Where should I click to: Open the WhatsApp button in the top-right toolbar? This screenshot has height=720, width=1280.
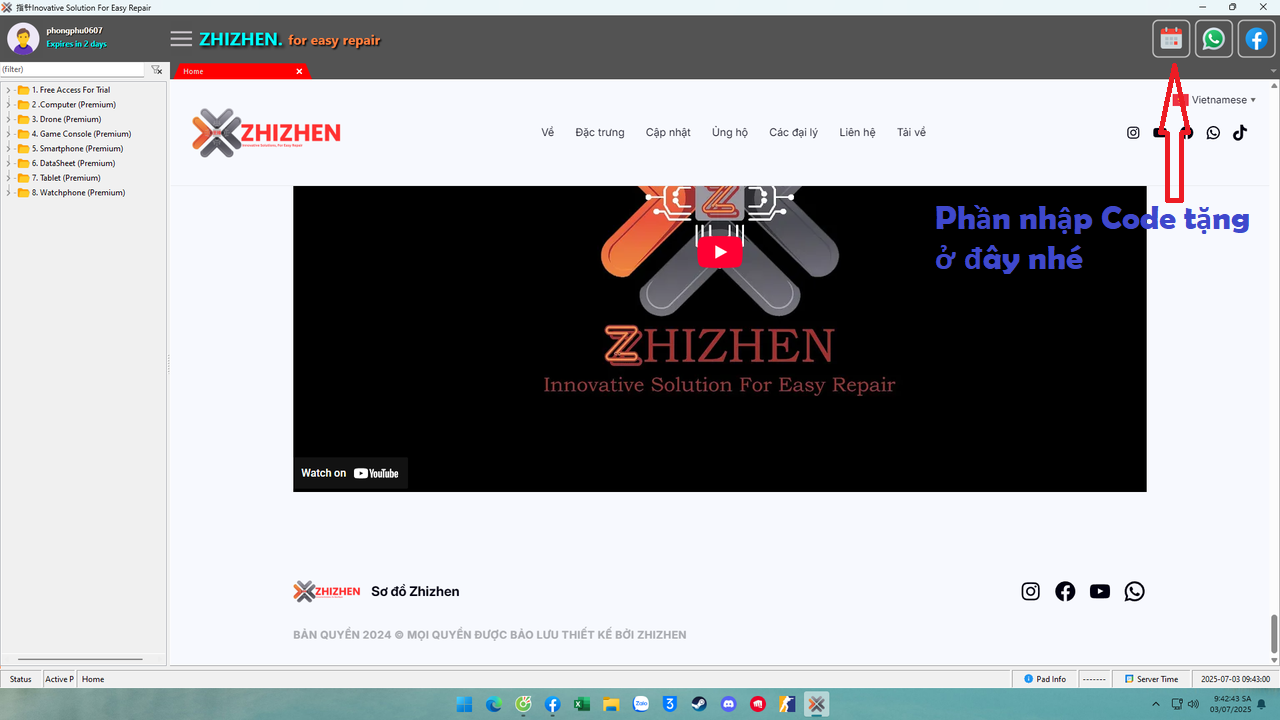click(x=1213, y=39)
